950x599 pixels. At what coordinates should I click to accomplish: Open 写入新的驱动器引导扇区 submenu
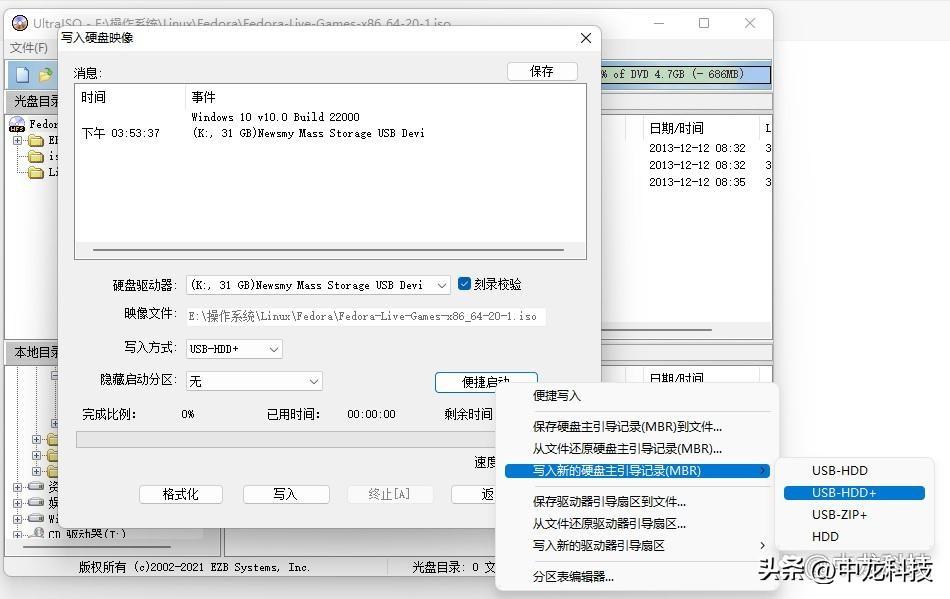point(637,546)
